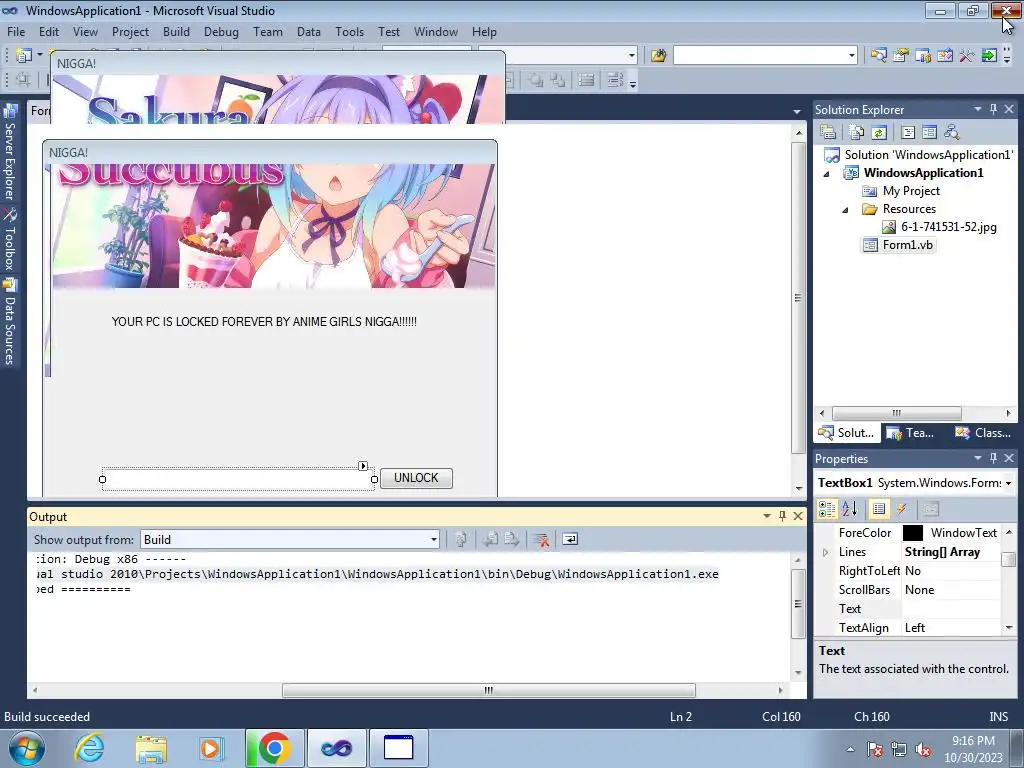Image resolution: width=1024 pixels, height=768 pixels.
Task: Click Show All Files in Solution Explorer
Action: pos(857,132)
